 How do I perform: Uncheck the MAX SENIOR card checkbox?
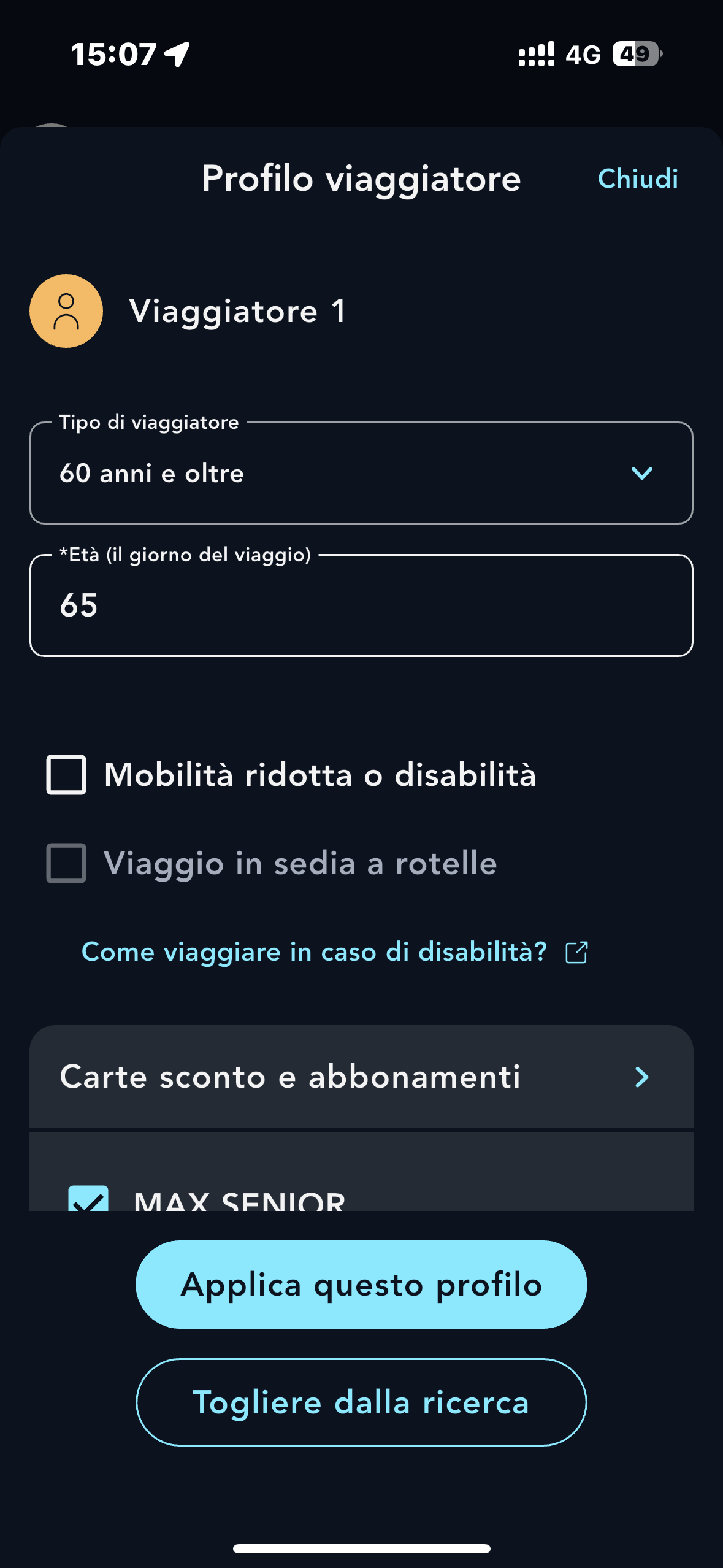click(x=88, y=1199)
